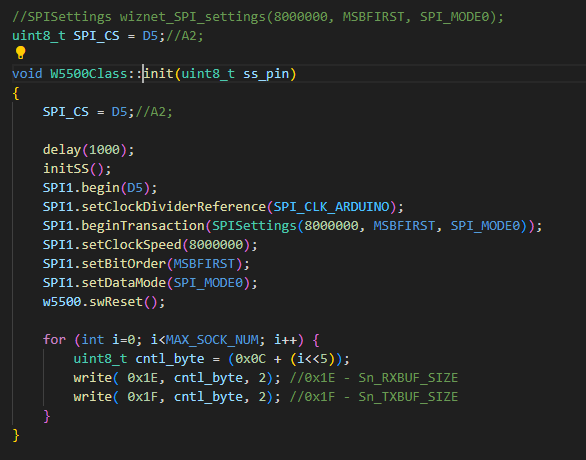
Task: Click the SPISettings type in beginTransaction
Action: pyautogui.click(x=255, y=226)
